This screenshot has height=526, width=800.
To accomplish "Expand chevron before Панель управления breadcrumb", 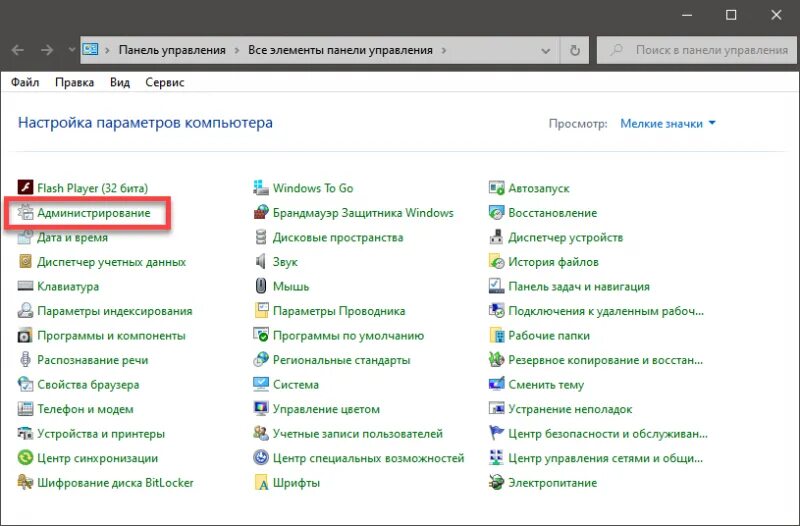I will (x=107, y=51).
